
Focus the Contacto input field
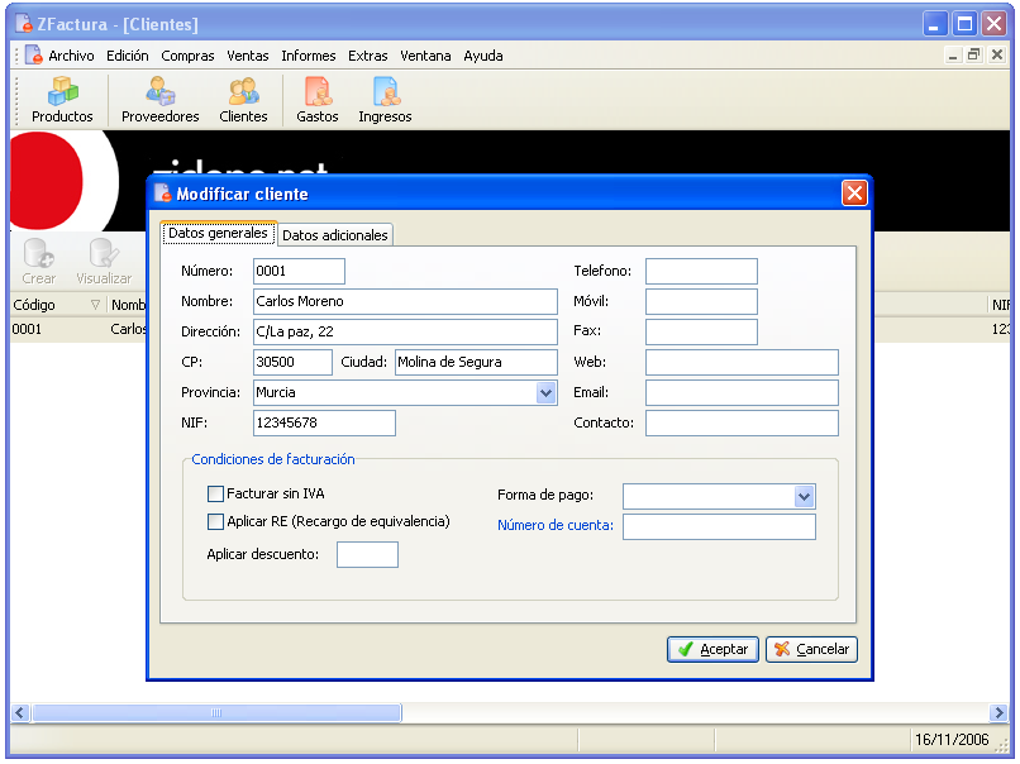click(742, 423)
